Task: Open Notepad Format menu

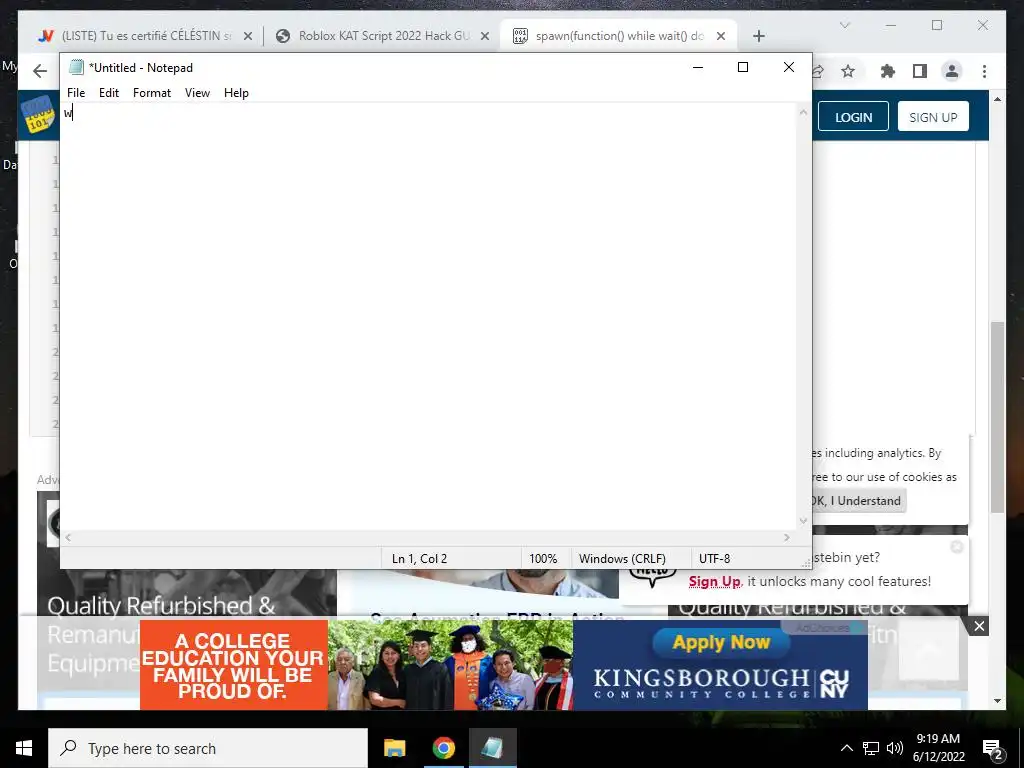Action: pos(152,93)
